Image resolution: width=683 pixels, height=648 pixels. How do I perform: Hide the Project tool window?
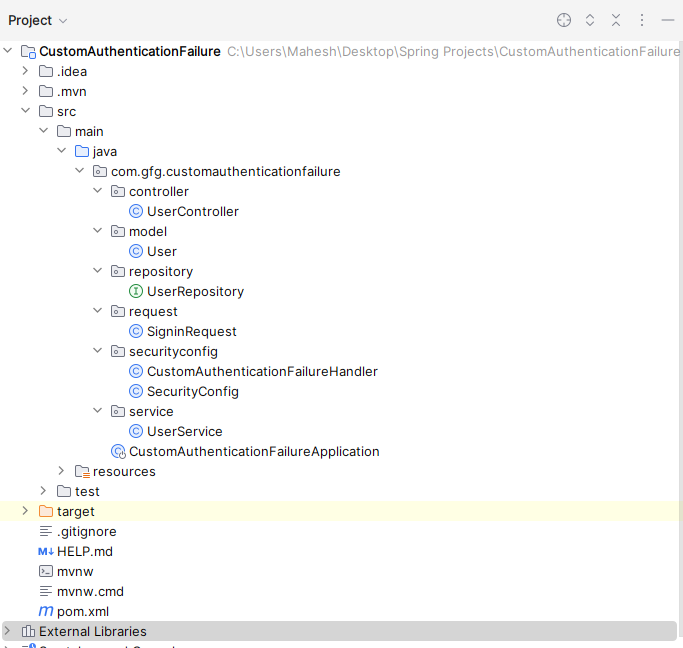click(667, 20)
